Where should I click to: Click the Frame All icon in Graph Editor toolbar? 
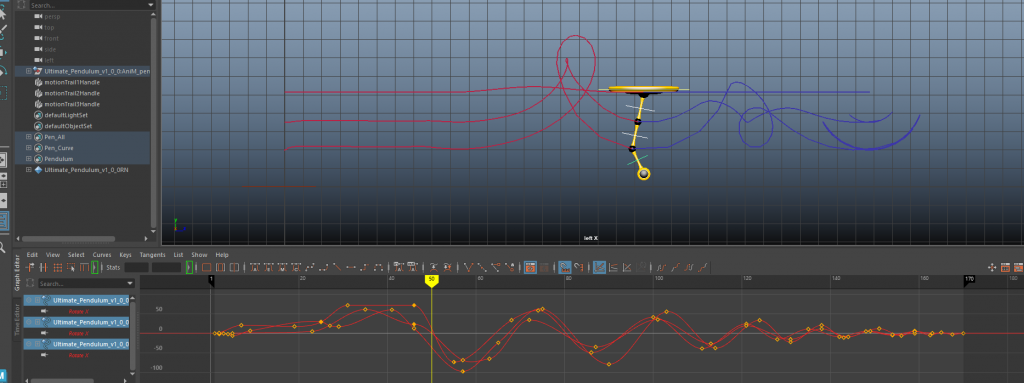(x=206, y=267)
